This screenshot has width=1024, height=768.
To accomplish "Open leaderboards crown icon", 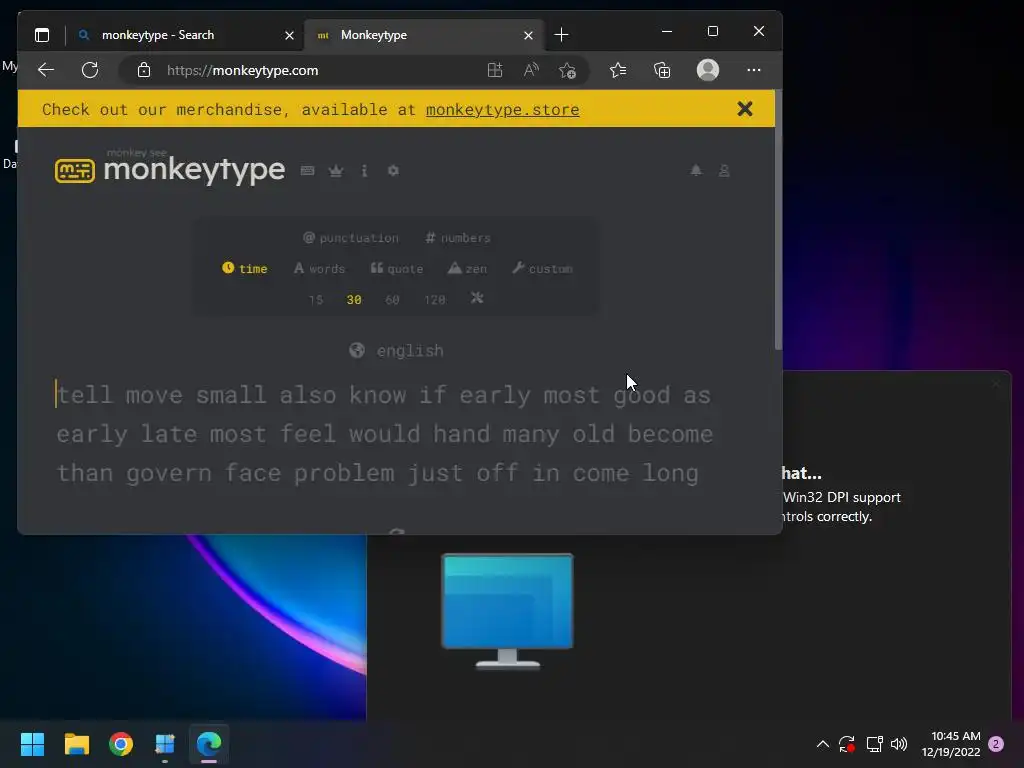I will (336, 170).
